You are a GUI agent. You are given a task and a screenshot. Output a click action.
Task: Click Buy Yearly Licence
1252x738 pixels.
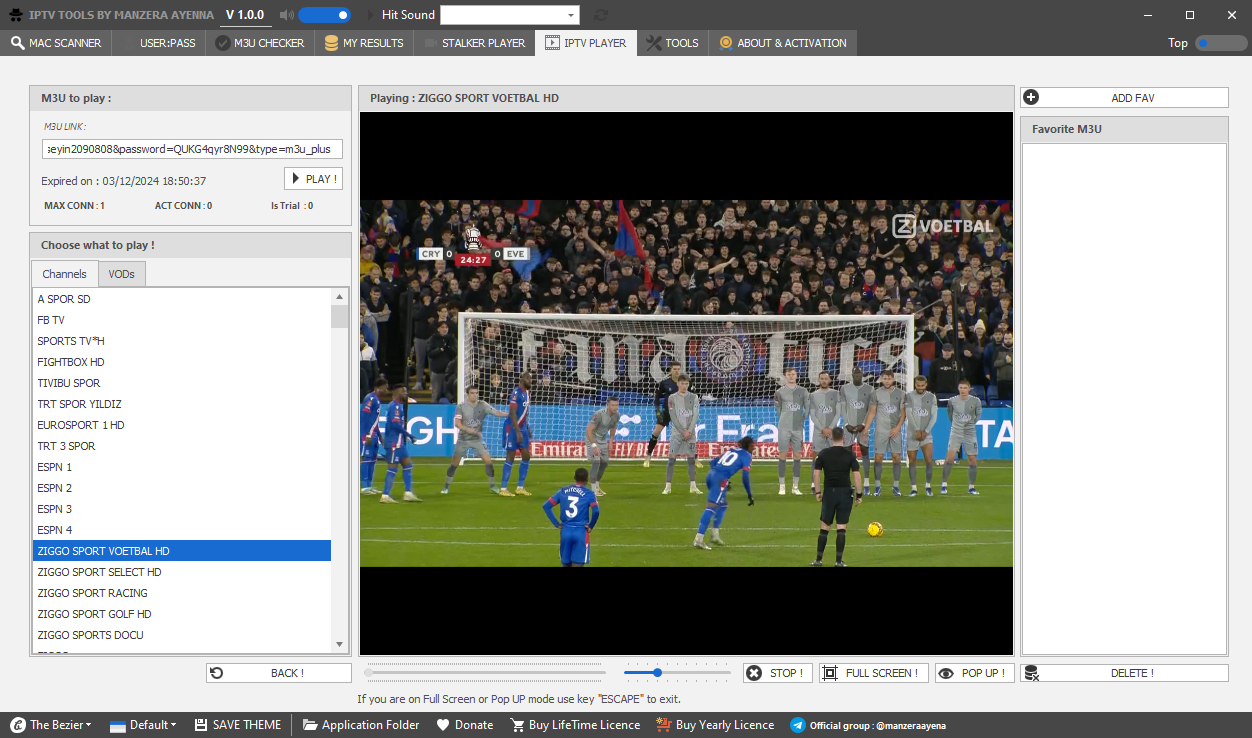click(715, 725)
